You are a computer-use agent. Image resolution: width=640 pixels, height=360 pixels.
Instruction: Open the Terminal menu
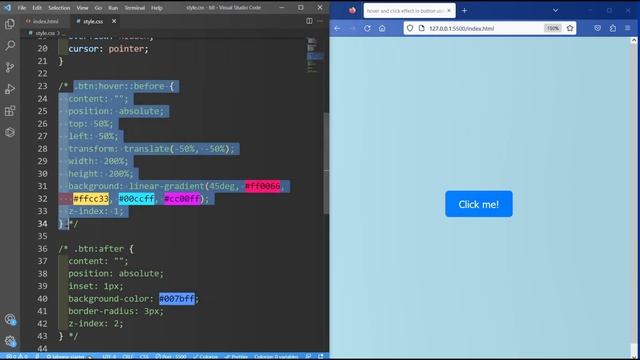(x=135, y=8)
